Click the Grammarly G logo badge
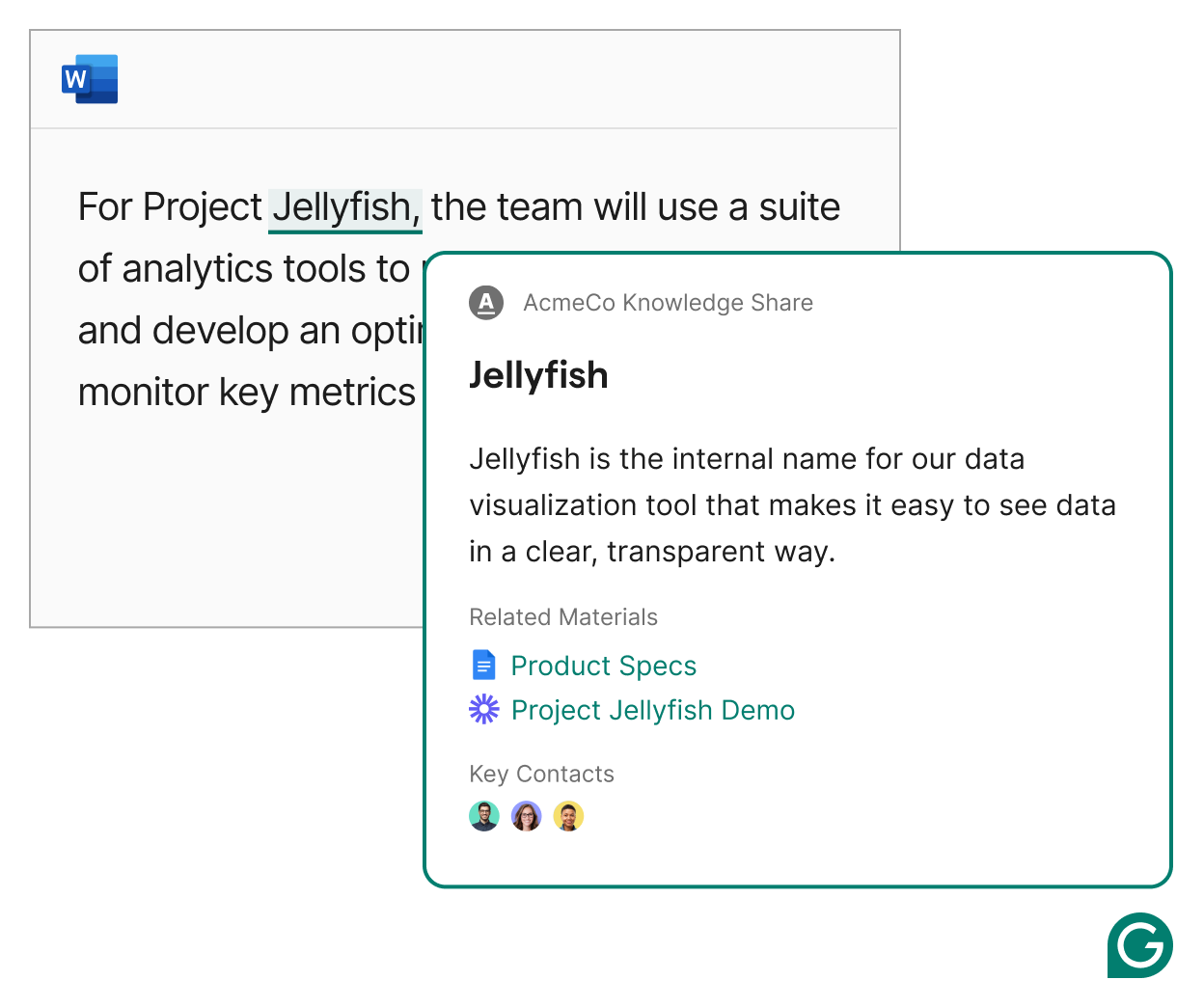 tap(1139, 945)
